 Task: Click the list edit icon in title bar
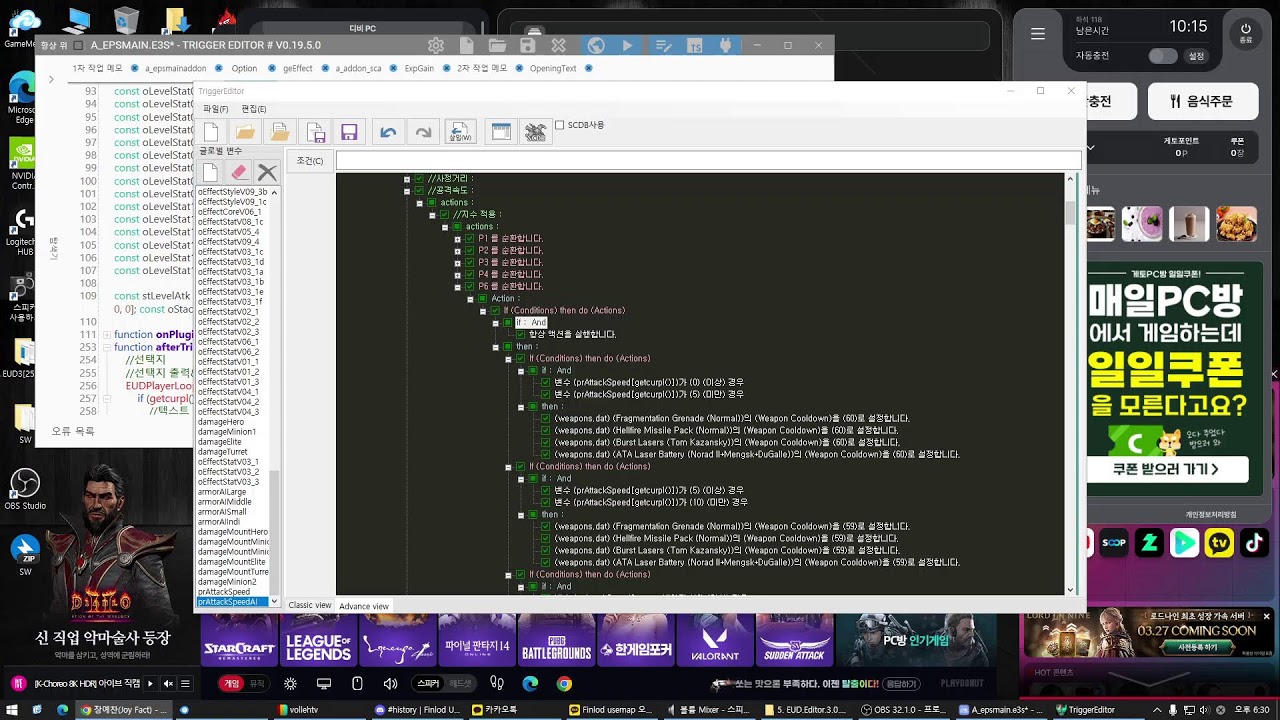tap(663, 45)
